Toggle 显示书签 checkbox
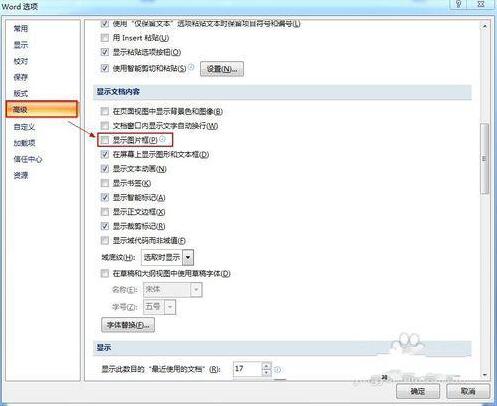 [x=105, y=183]
